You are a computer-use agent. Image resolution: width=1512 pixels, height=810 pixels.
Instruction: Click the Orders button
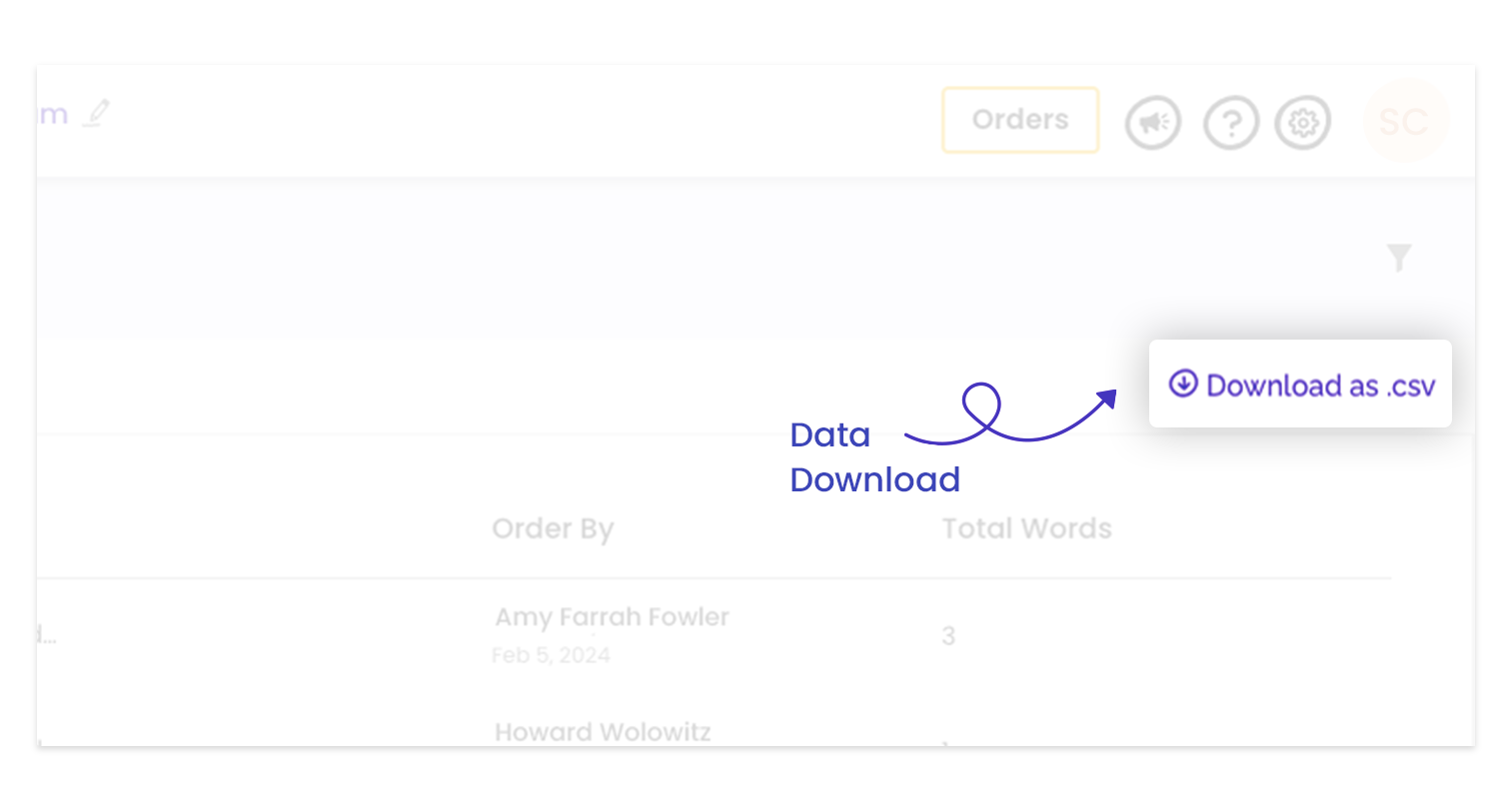coord(1020,120)
